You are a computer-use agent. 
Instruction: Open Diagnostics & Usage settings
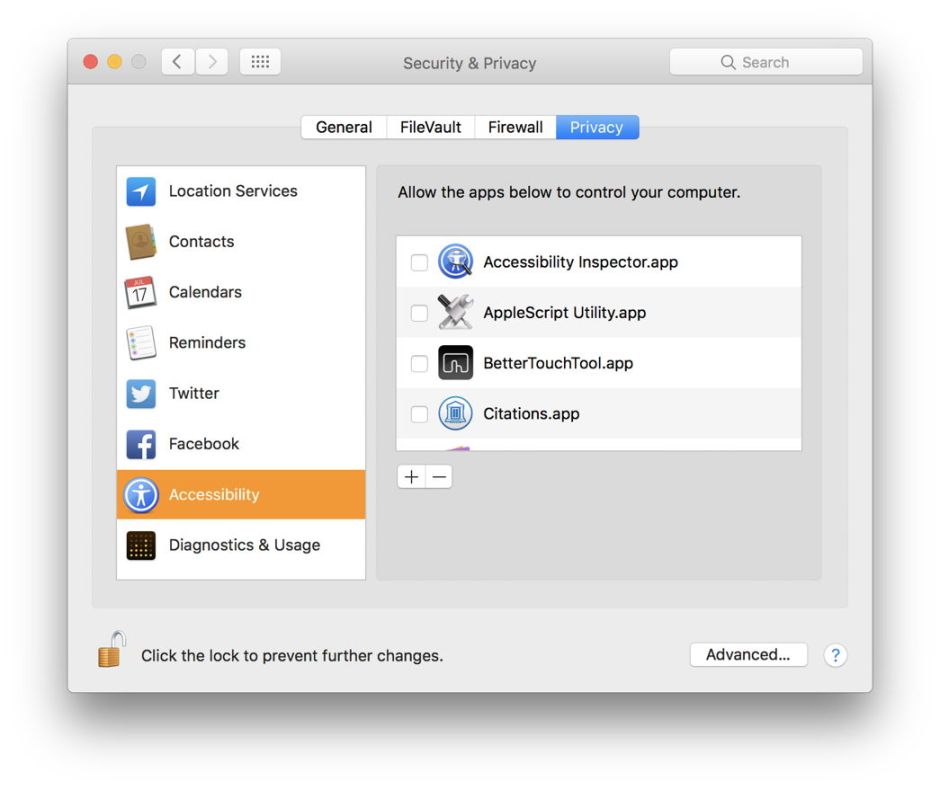(x=141, y=545)
